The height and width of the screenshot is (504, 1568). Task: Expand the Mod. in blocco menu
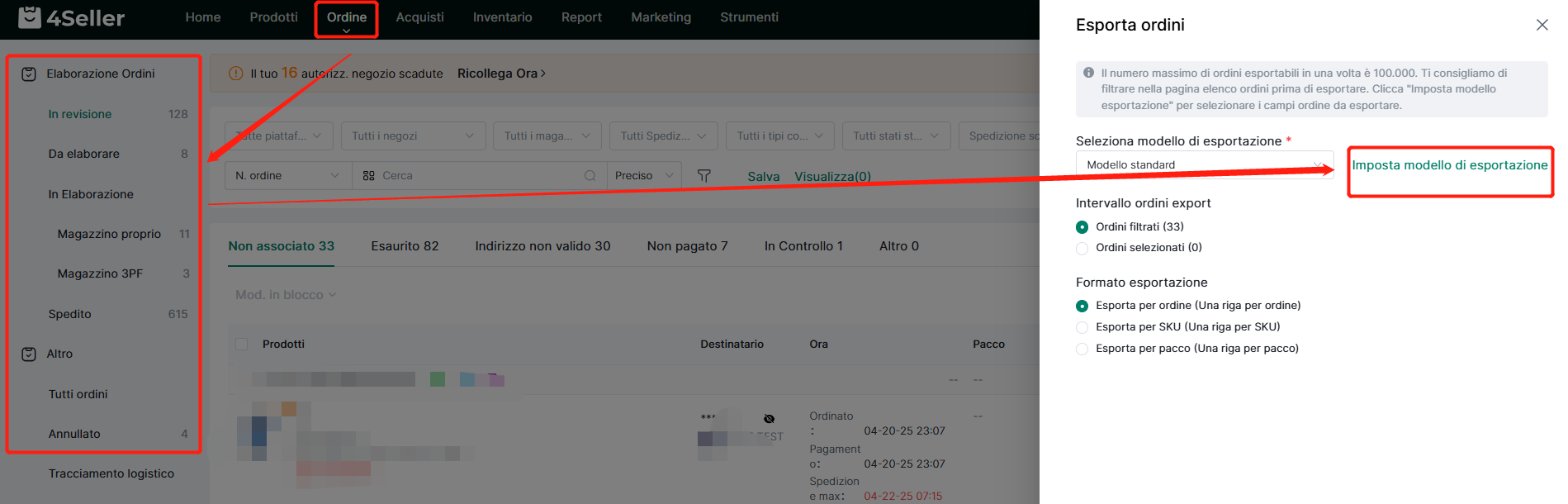tap(286, 295)
